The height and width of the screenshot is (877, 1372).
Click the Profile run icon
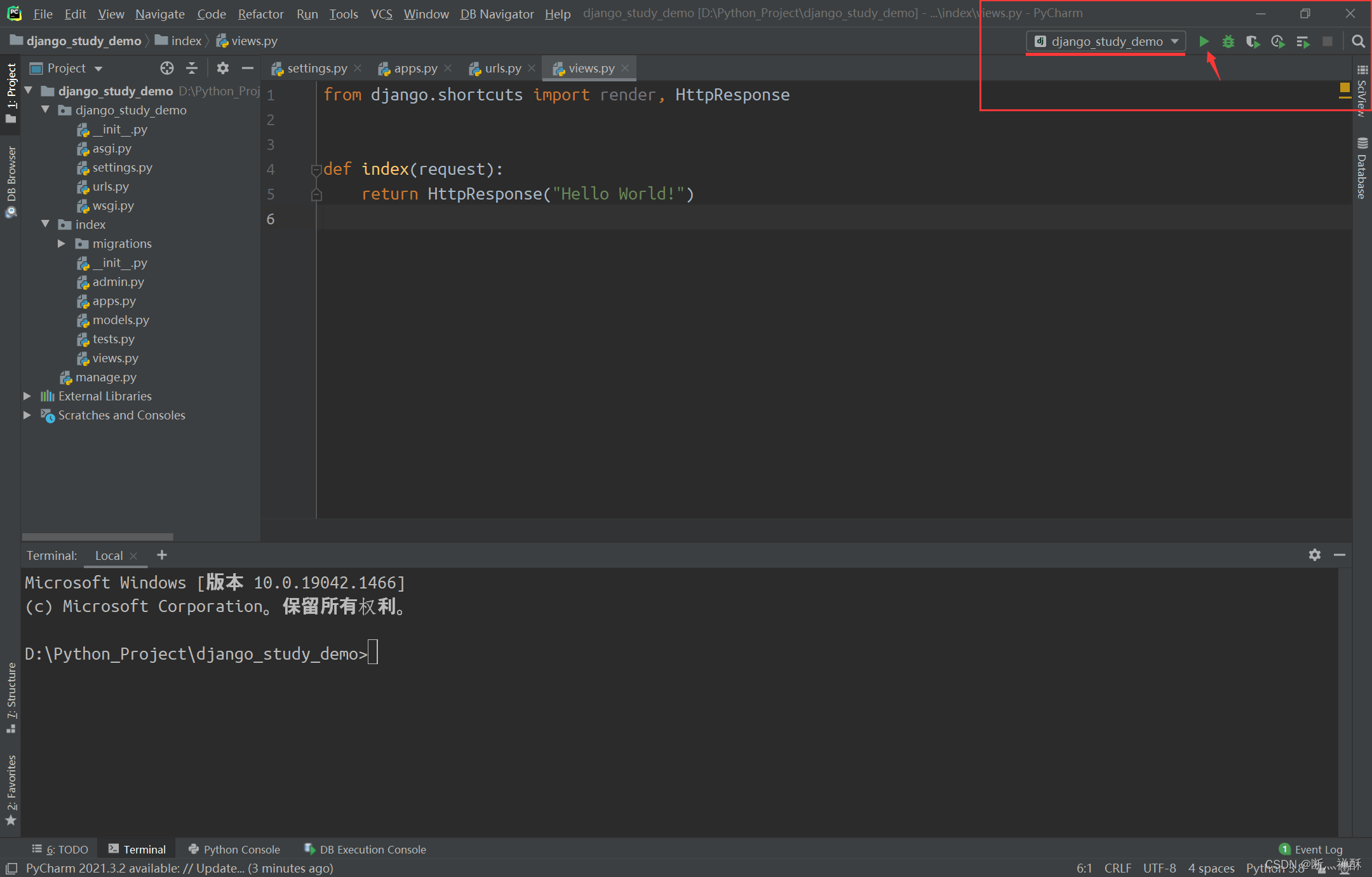[1277, 41]
